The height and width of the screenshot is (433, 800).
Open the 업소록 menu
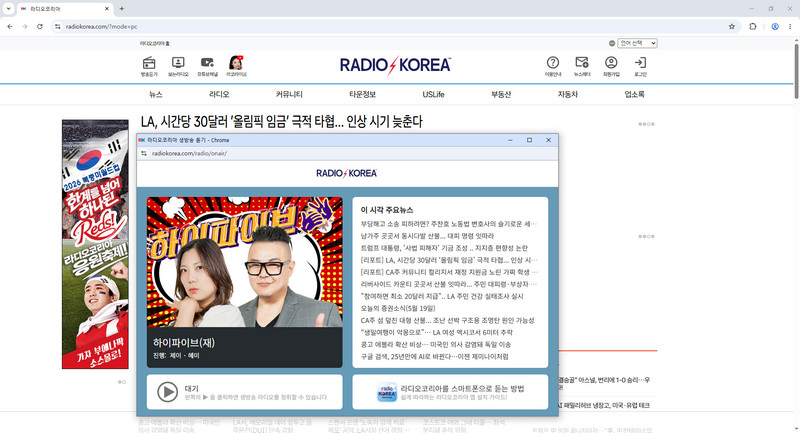pyautogui.click(x=634, y=94)
